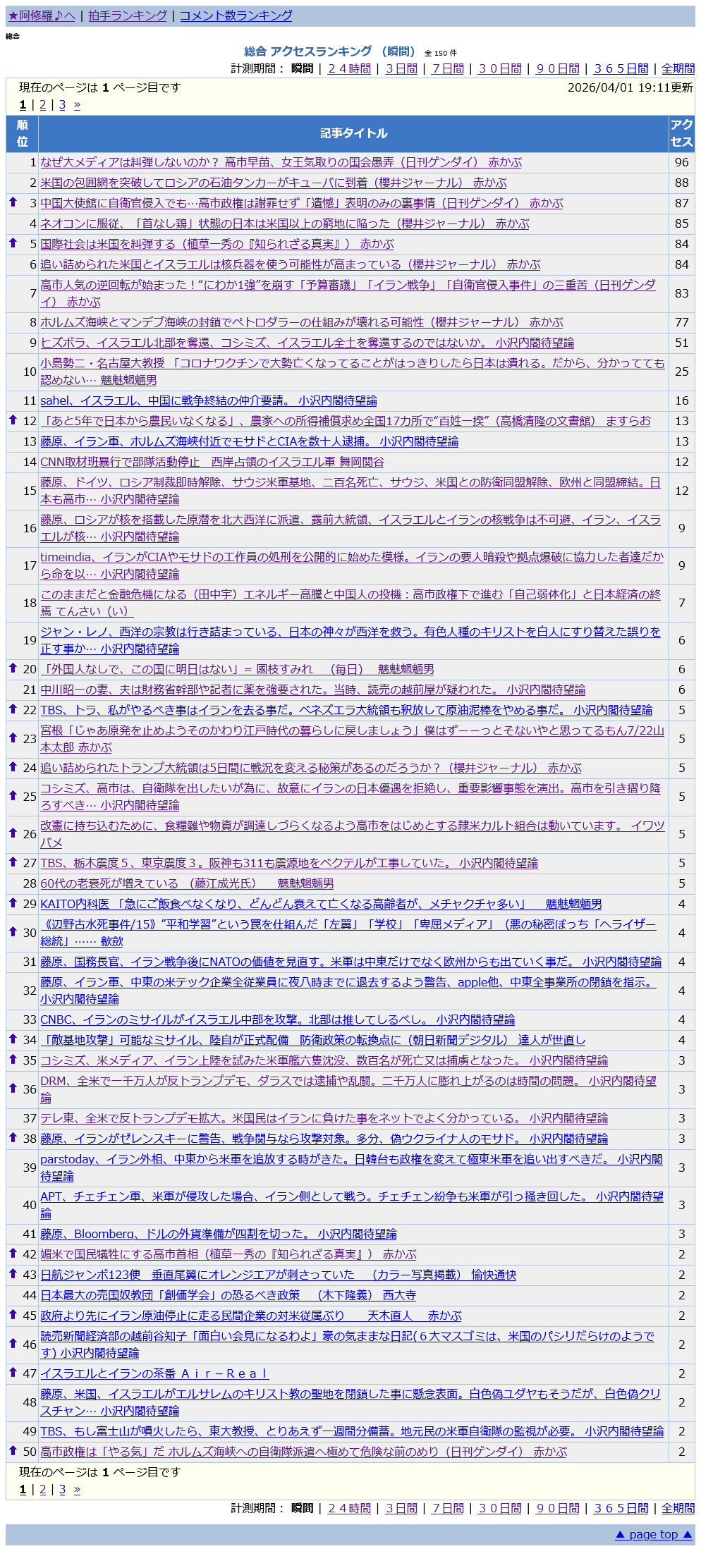The height and width of the screenshot is (1568, 701).
Task: Open コメント数ランキング in the header
Action: coord(236,16)
